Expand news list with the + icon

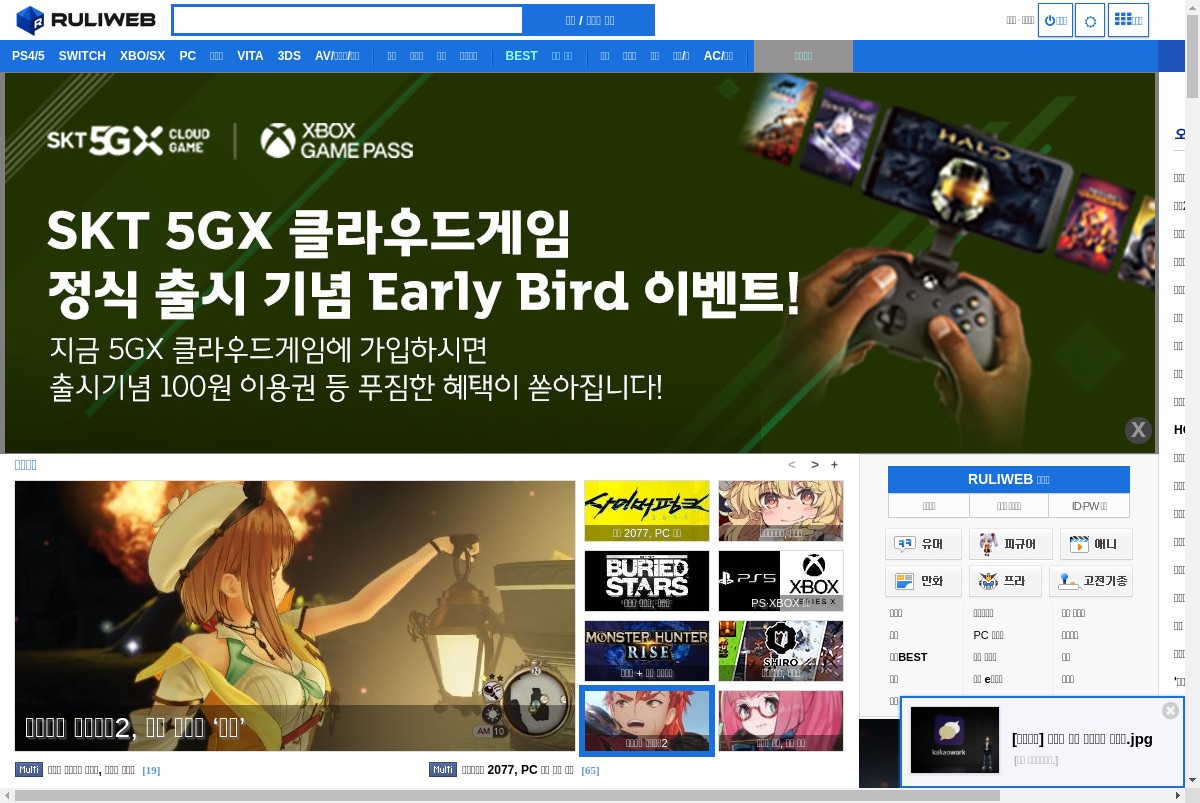tap(834, 465)
